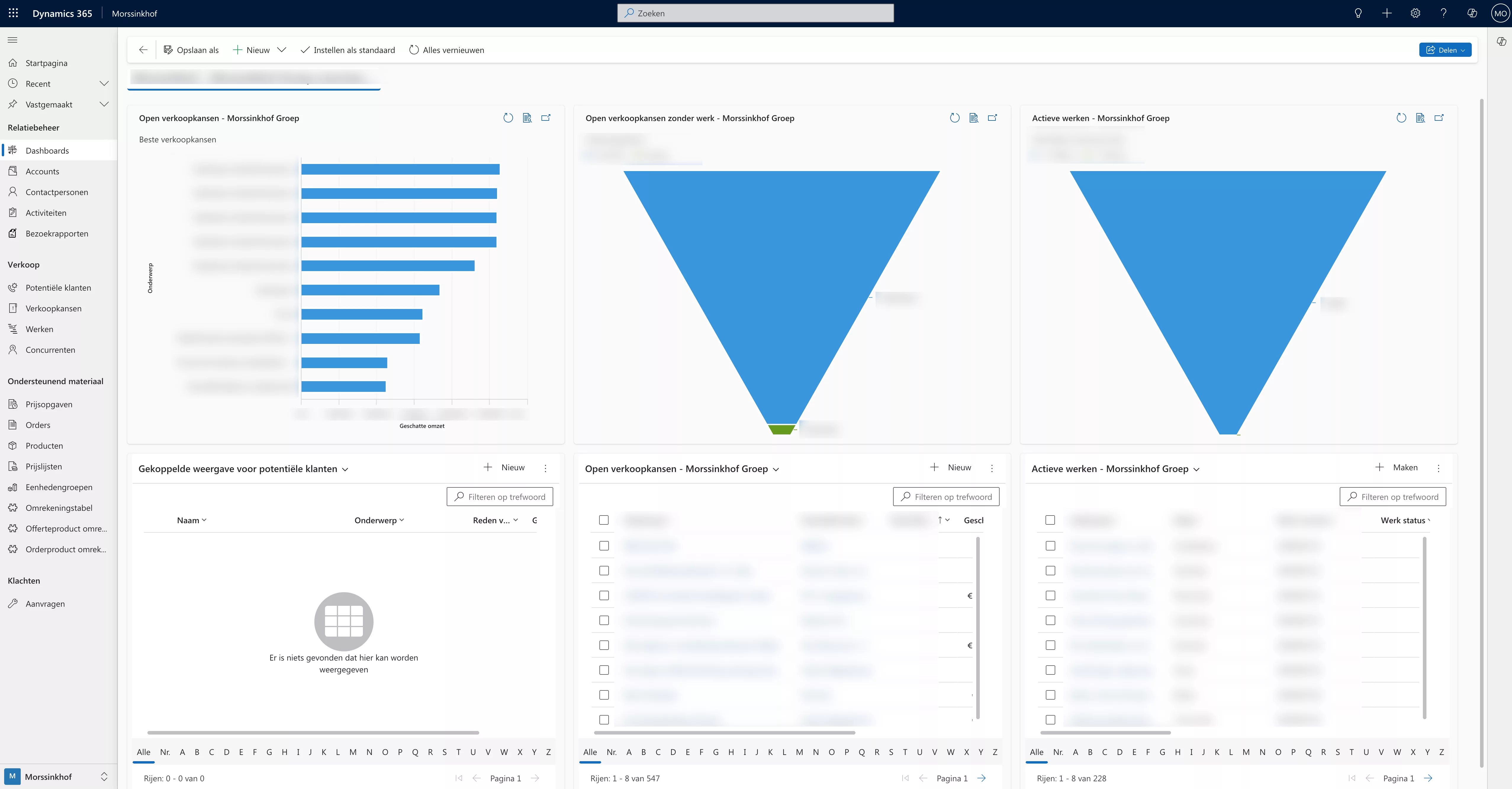View records behind the funnel chart
Screen dimensions: 1512x789
point(974,117)
